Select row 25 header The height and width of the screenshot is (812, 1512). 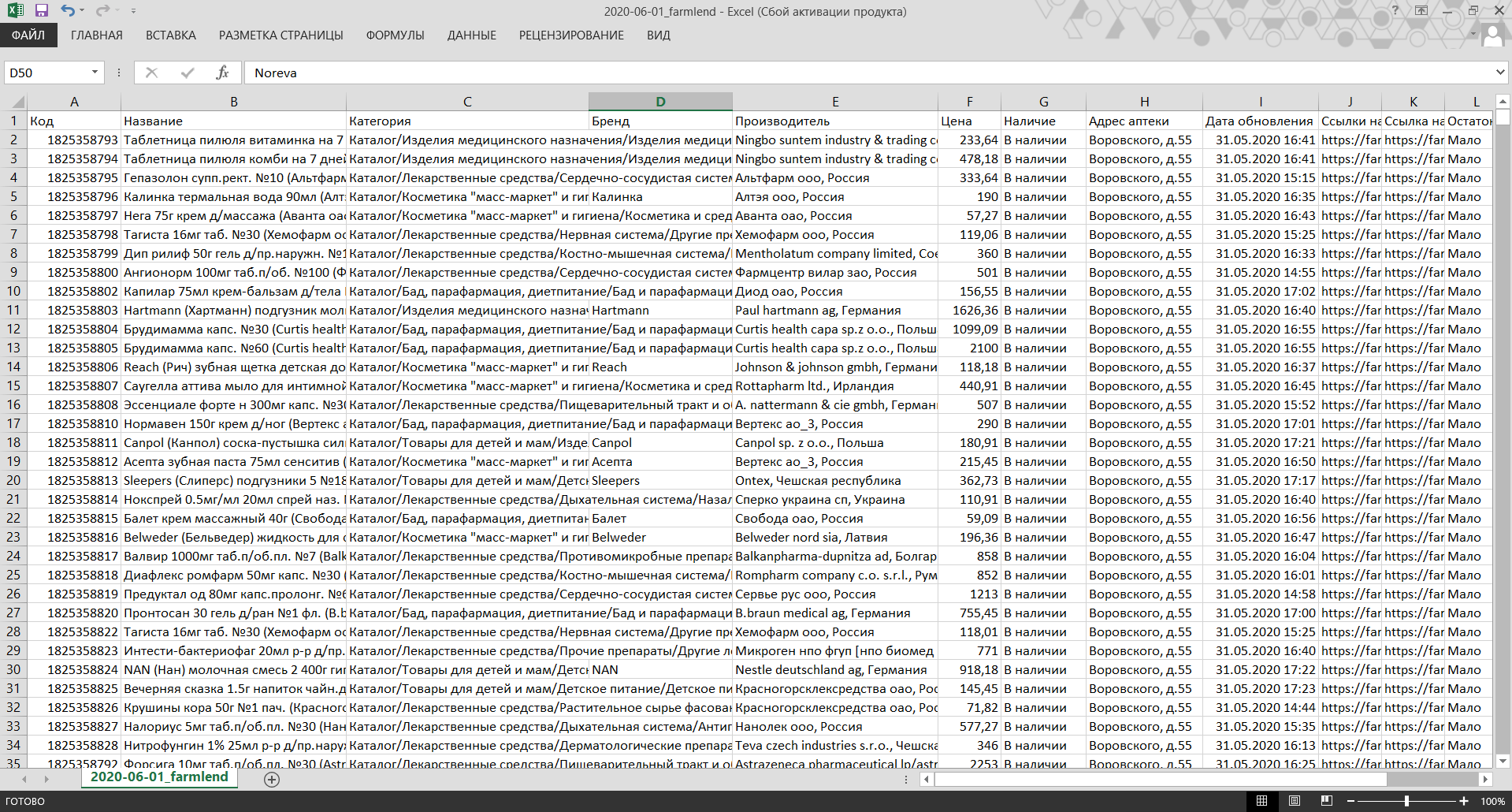click(13, 575)
